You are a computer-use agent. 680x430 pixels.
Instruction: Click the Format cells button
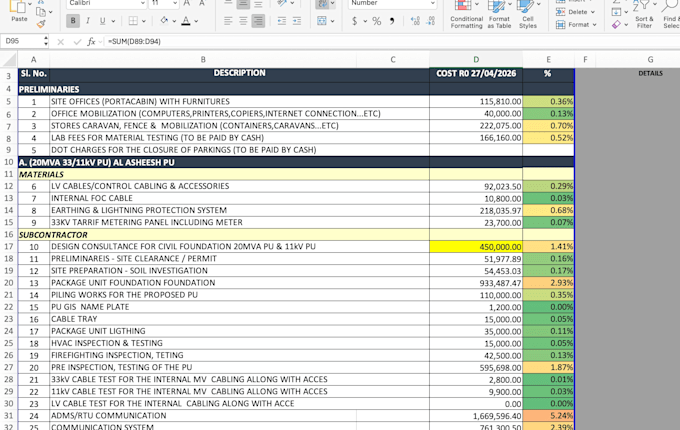click(x=576, y=25)
